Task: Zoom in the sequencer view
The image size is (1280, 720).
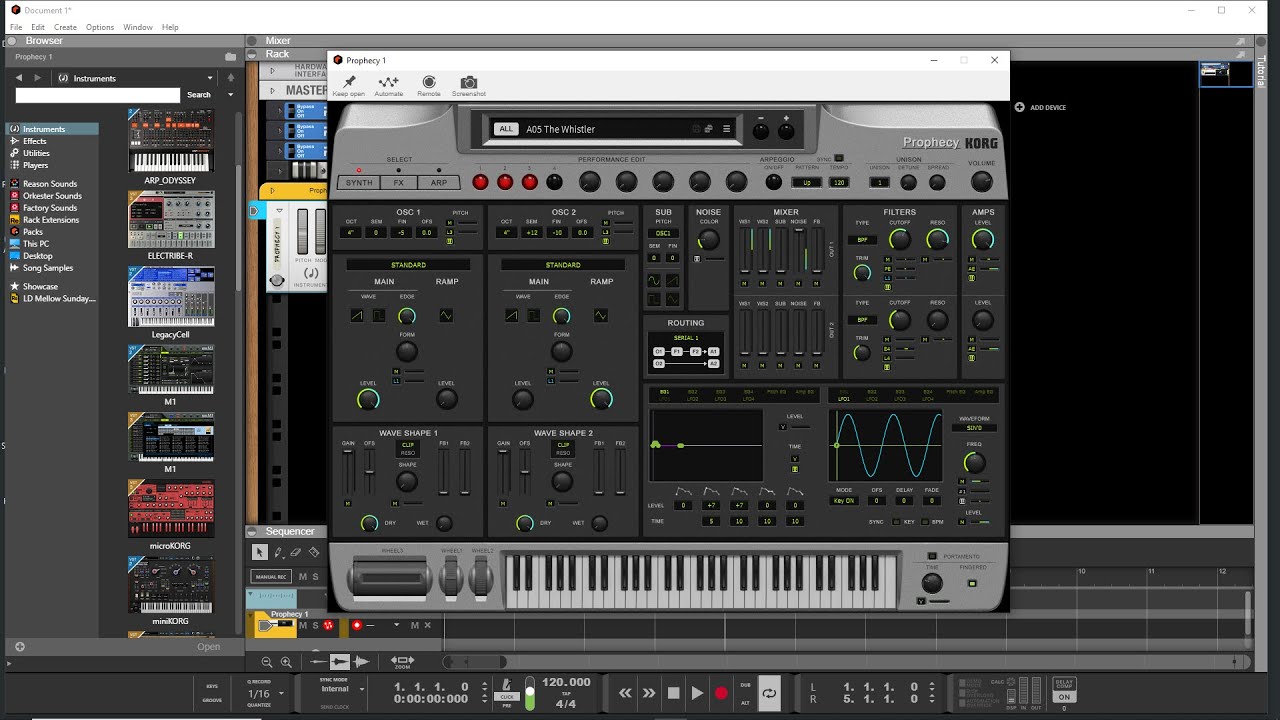Action: 286,662
